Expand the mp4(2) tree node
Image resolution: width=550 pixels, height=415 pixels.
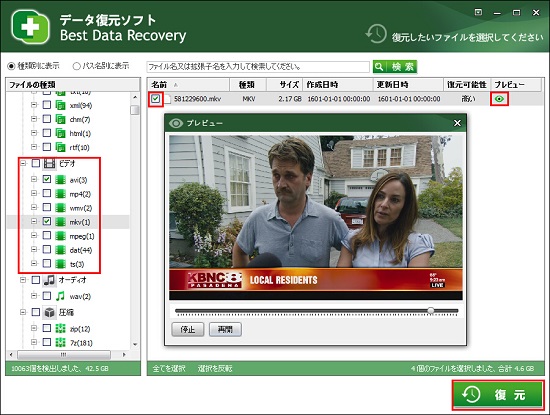(34, 193)
